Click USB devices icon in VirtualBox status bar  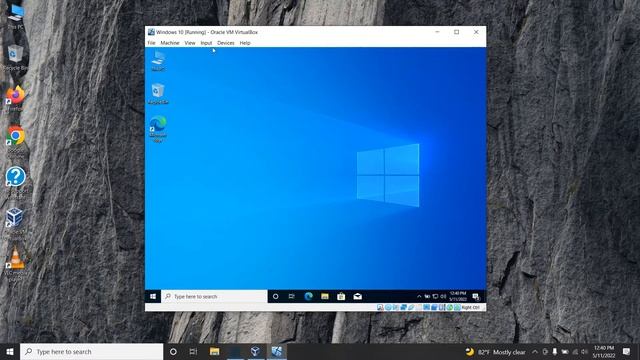[411, 307]
